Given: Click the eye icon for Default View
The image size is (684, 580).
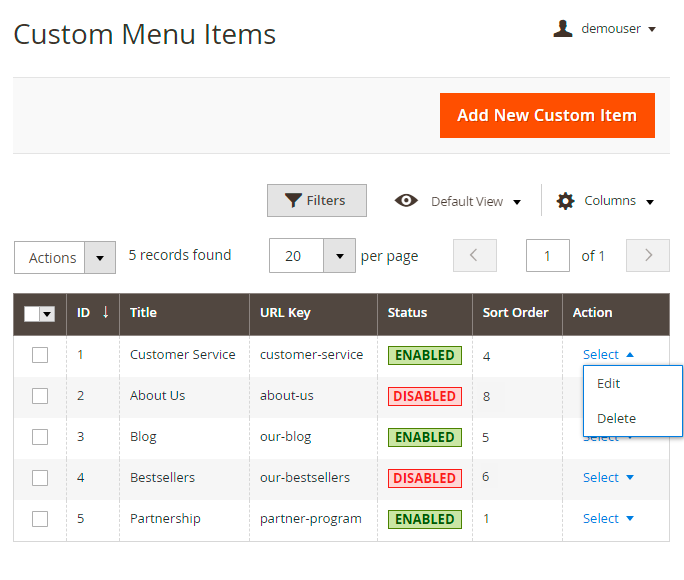Looking at the screenshot, I should 406,201.
